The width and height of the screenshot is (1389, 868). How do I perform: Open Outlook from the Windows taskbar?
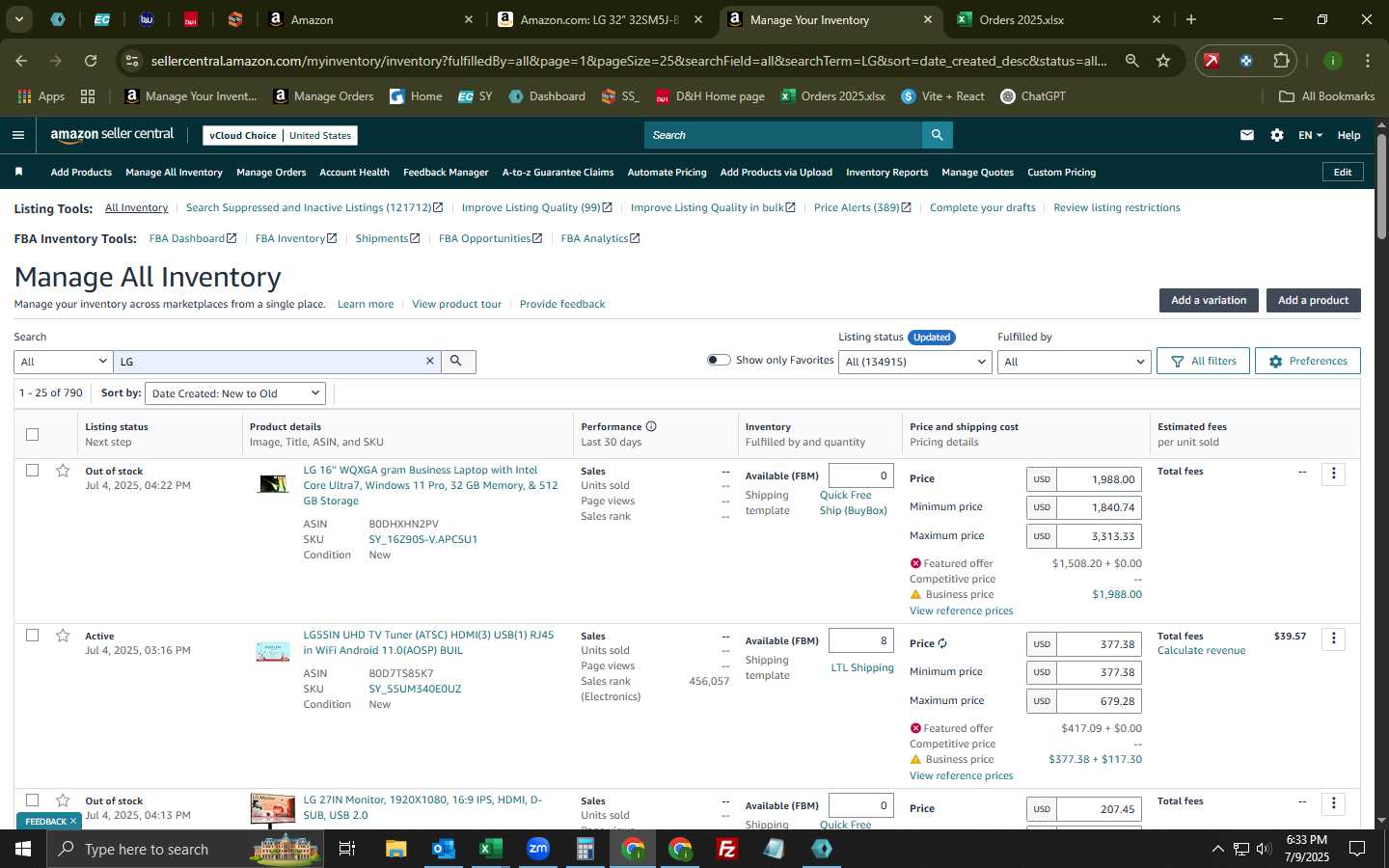tap(443, 849)
